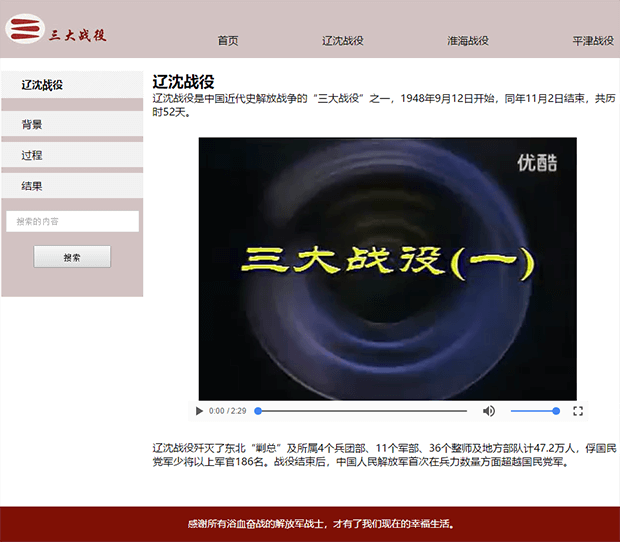Screen dimensions: 620x542
Task: Click the 0:00 / 2:29 video time display
Action: tap(227, 411)
